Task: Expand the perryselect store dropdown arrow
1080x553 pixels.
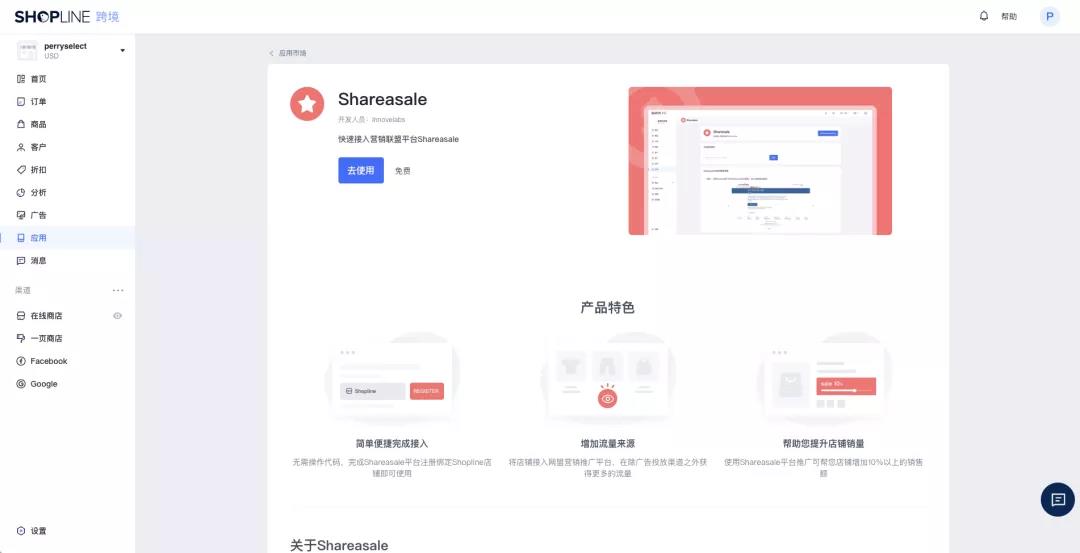Action: click(x=123, y=50)
